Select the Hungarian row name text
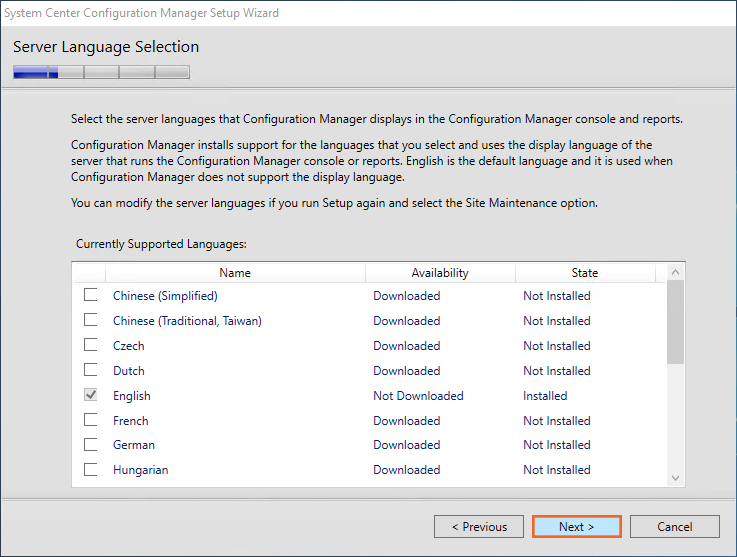737x557 pixels. point(141,470)
